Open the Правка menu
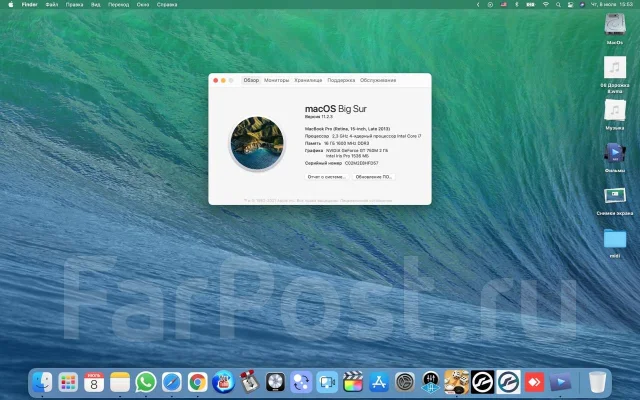The height and width of the screenshot is (400, 640). point(74,4)
